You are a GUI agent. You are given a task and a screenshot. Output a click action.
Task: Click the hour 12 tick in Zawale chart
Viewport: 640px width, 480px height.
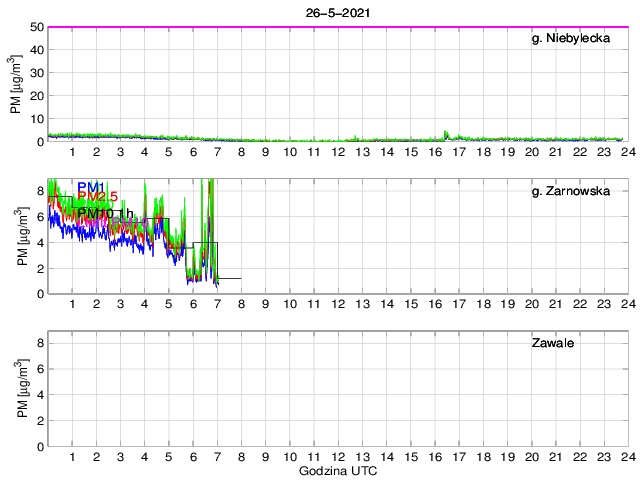pos(338,457)
